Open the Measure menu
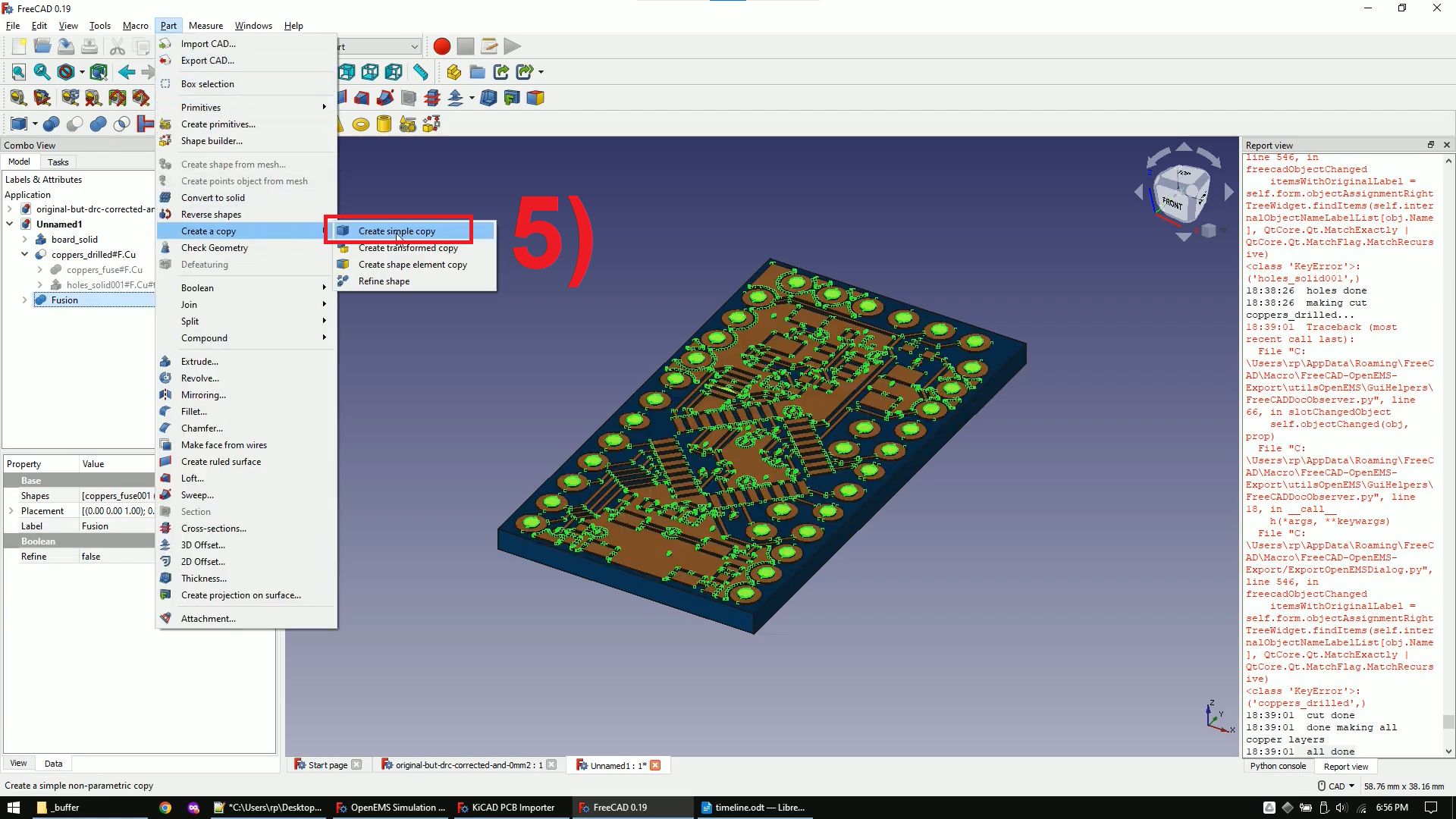The width and height of the screenshot is (1456, 819). [x=206, y=25]
